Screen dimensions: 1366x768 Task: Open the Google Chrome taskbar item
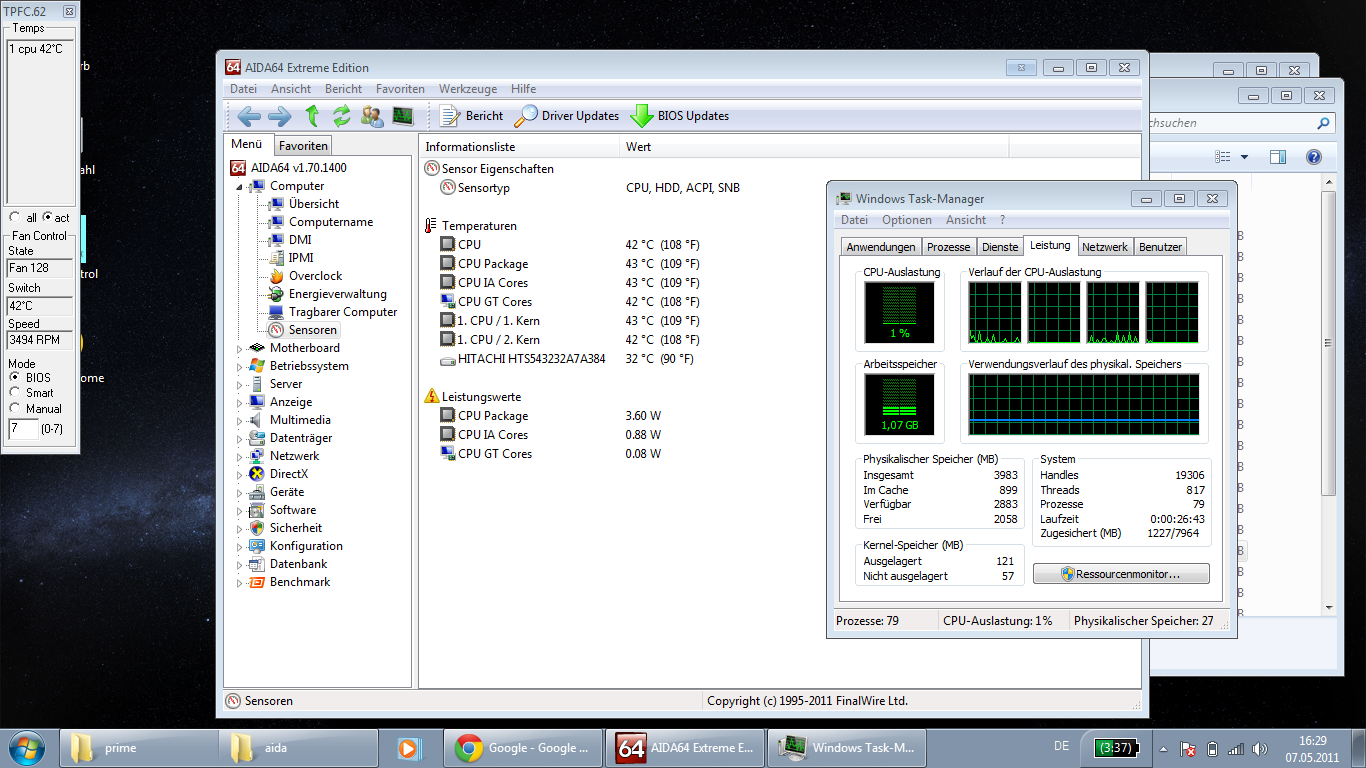point(525,748)
